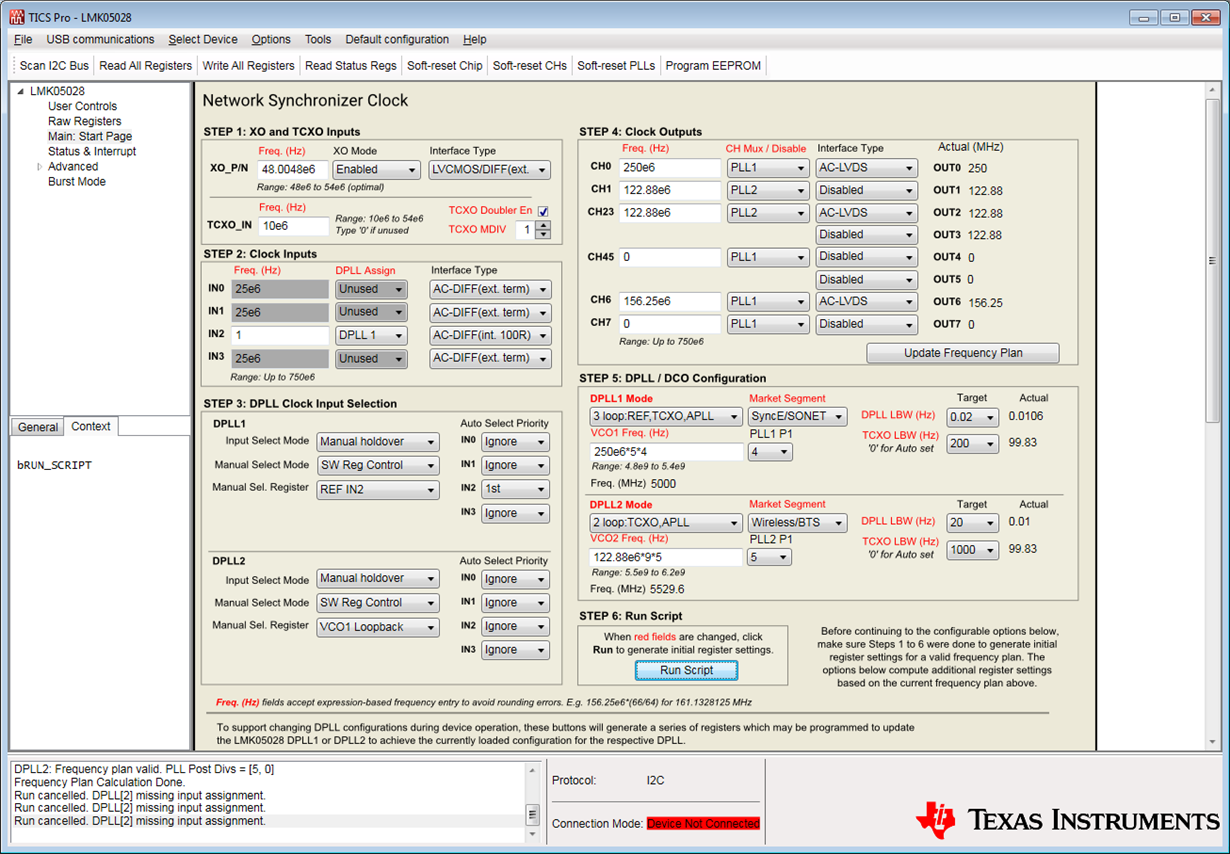
Task: Open the Select Device menu
Action: [203, 39]
